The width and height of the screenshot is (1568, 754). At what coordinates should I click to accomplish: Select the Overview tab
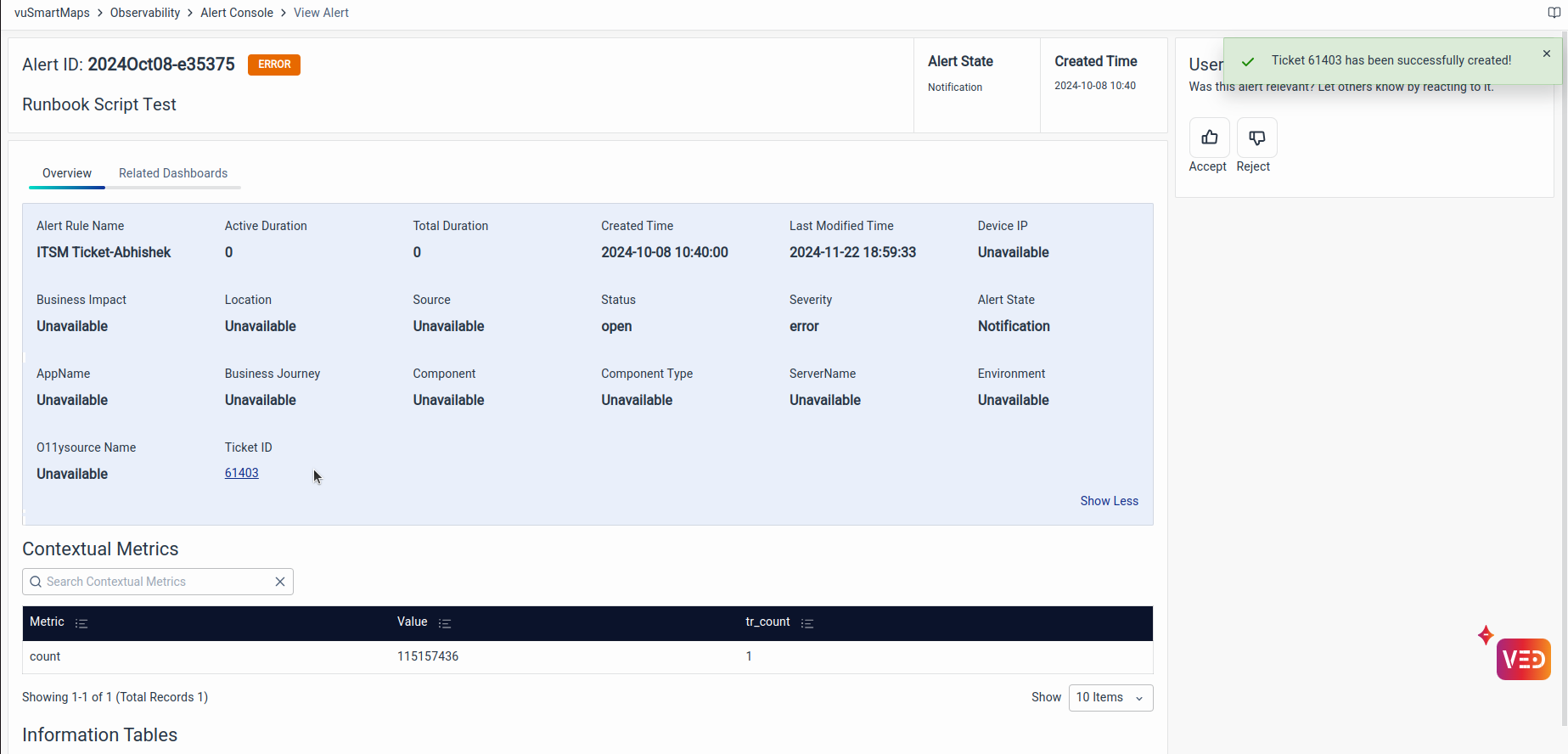67,173
